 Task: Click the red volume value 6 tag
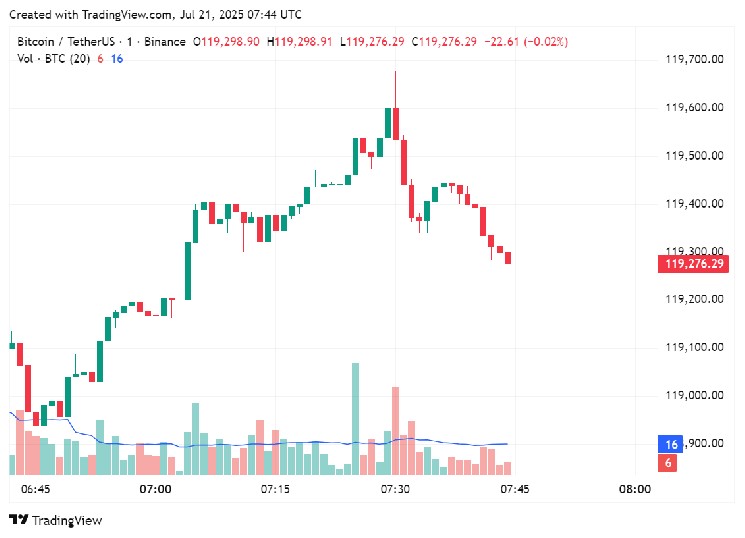668,462
